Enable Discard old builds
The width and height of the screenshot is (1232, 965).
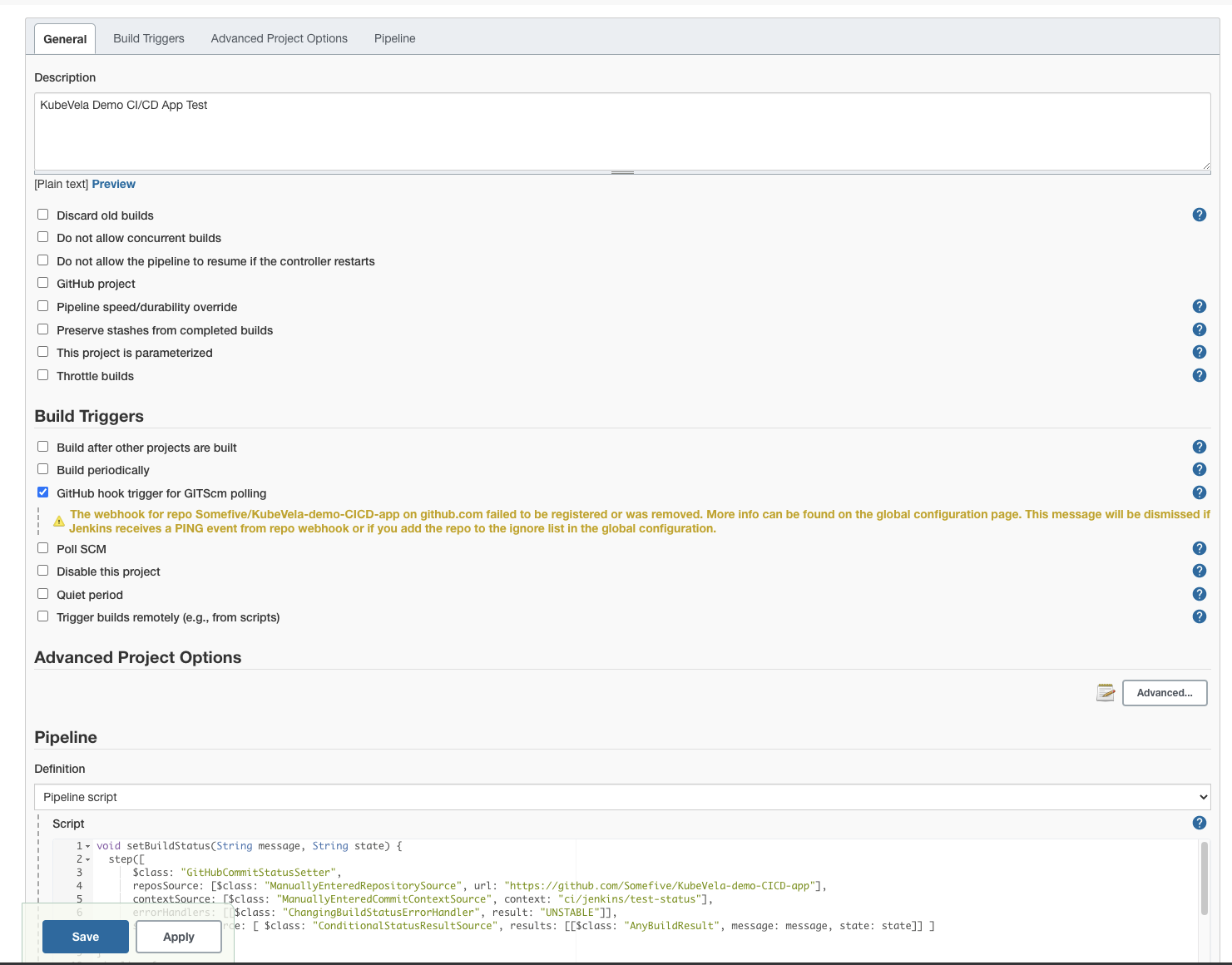[x=43, y=215]
